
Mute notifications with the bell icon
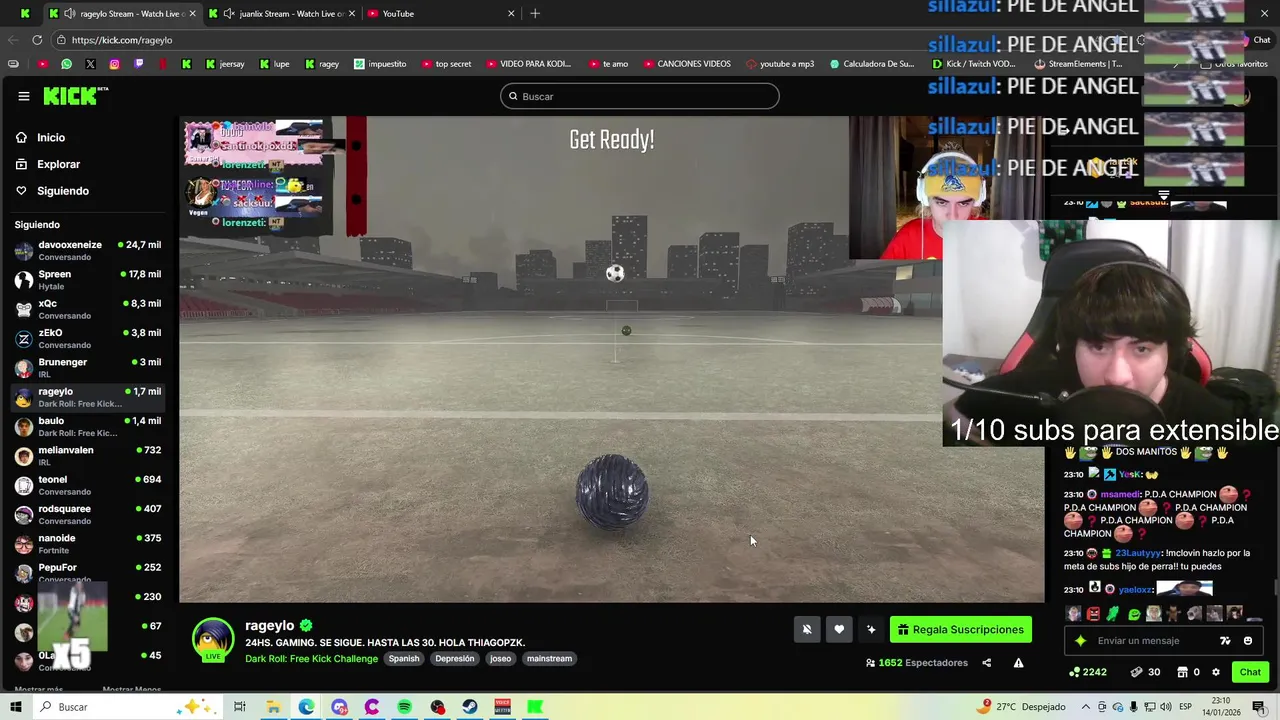(x=807, y=629)
